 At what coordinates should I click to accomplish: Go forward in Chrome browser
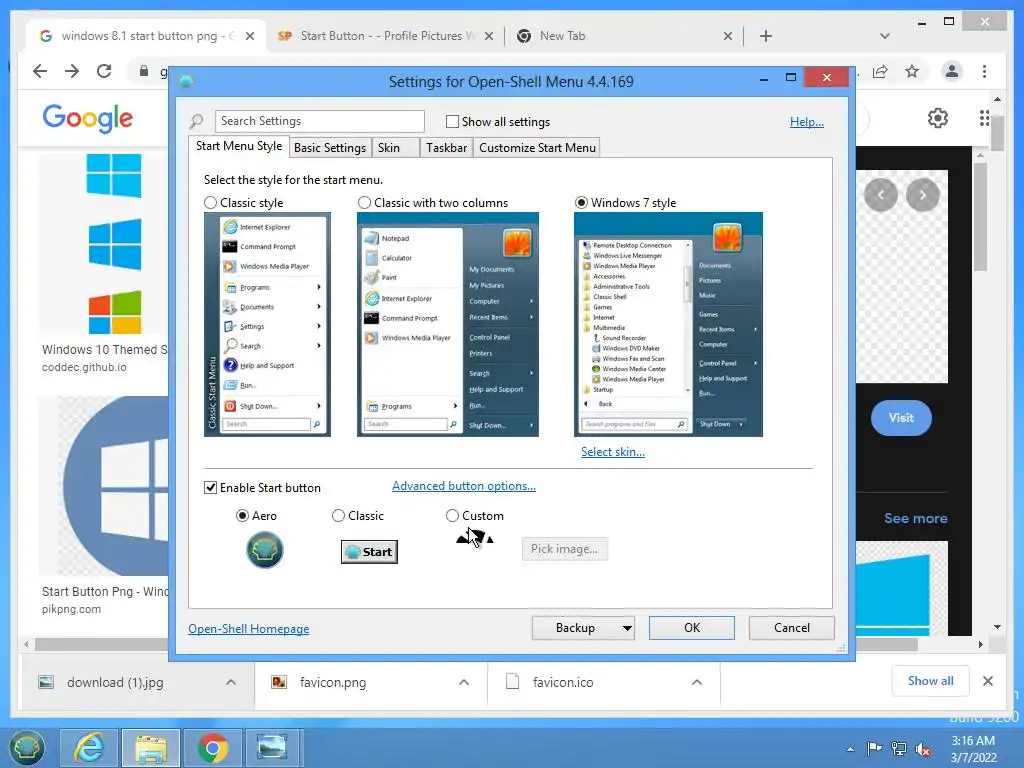tap(72, 71)
